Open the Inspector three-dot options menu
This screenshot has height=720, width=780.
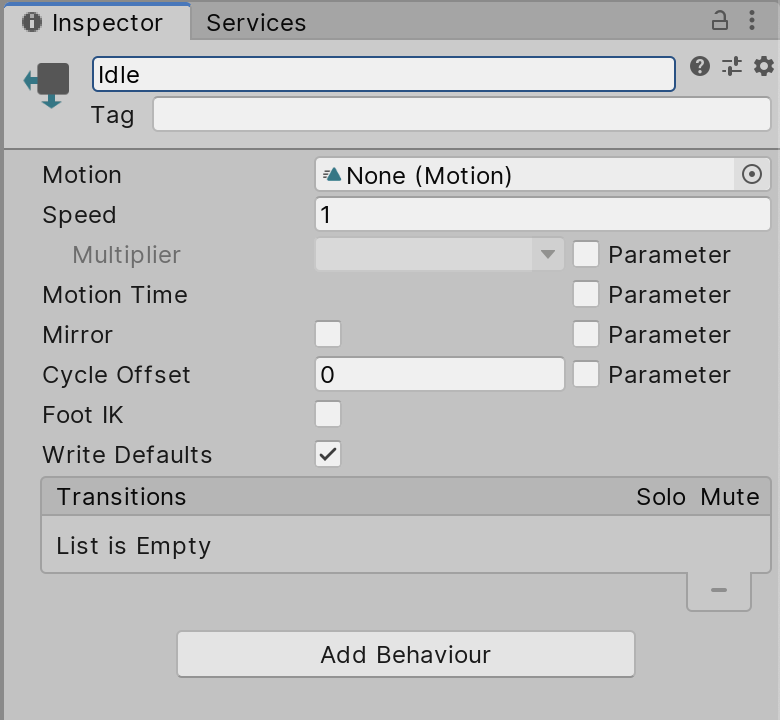click(x=752, y=20)
